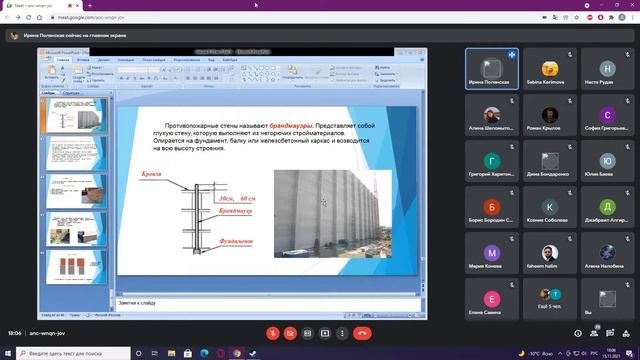
Task: Open the Meet more options menu
Action: click(342, 333)
